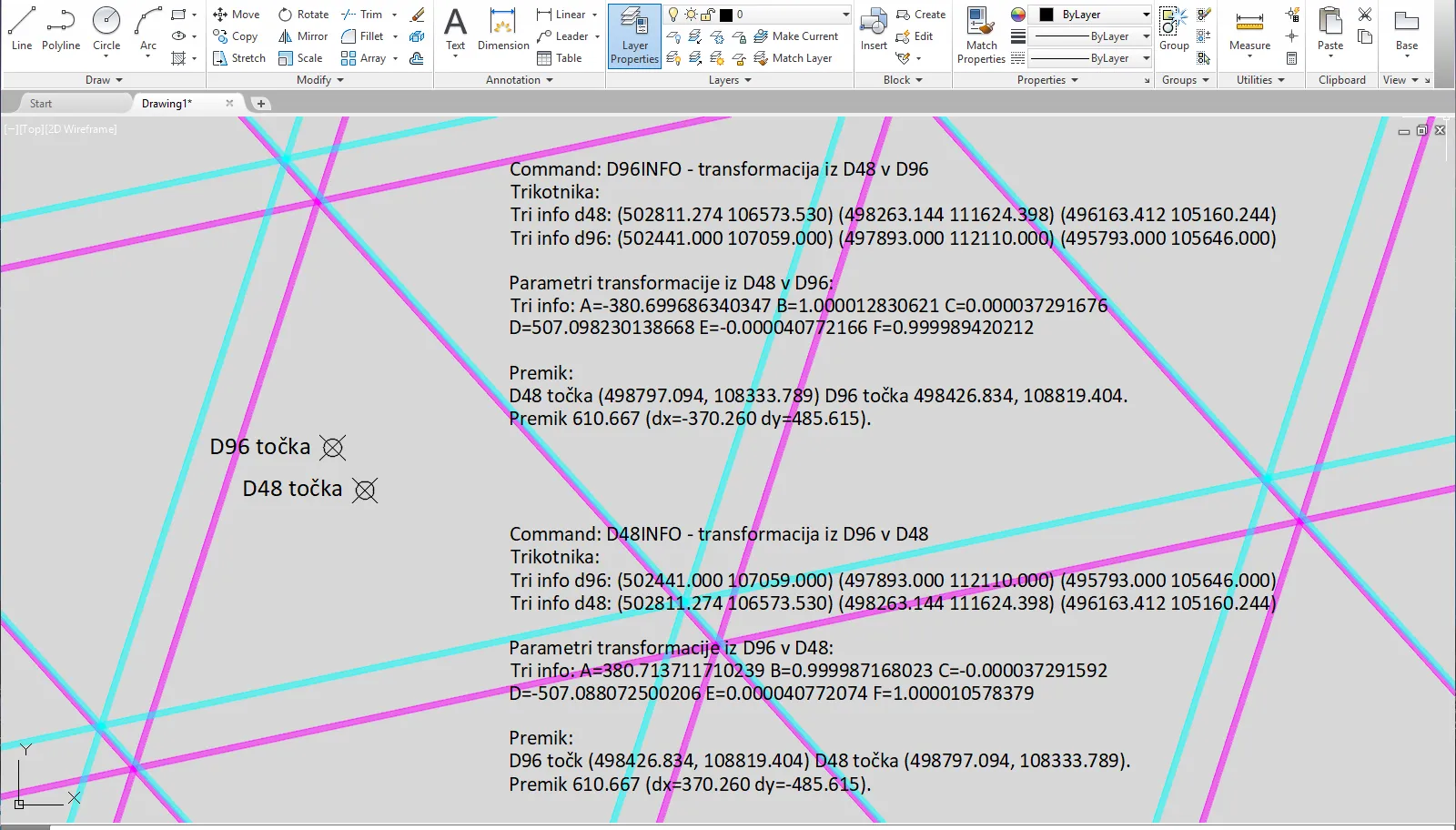Add new drawing tab with plus
The image size is (1456, 830).
coord(261,104)
